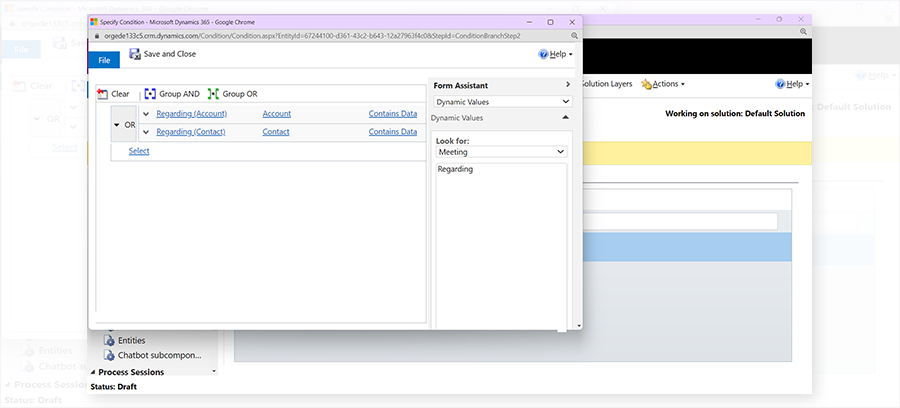The height and width of the screenshot is (408, 900).
Task: Click the site info icon beside the URL
Action: (x=97, y=36)
